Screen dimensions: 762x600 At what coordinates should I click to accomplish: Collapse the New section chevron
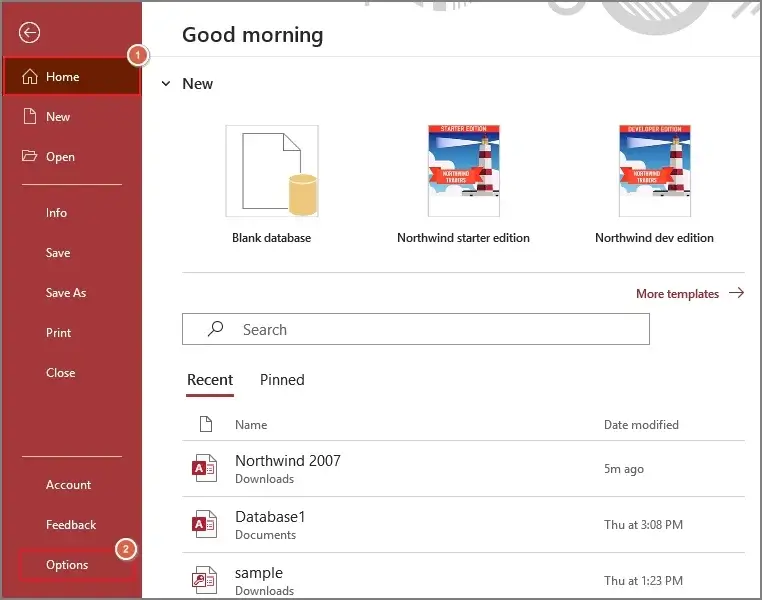[166, 84]
